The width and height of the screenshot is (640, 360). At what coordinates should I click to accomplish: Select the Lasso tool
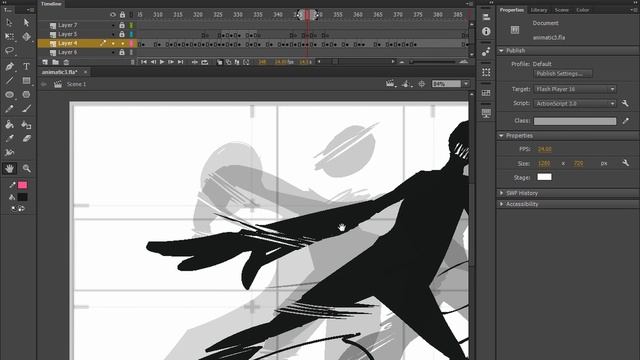[x=9, y=51]
